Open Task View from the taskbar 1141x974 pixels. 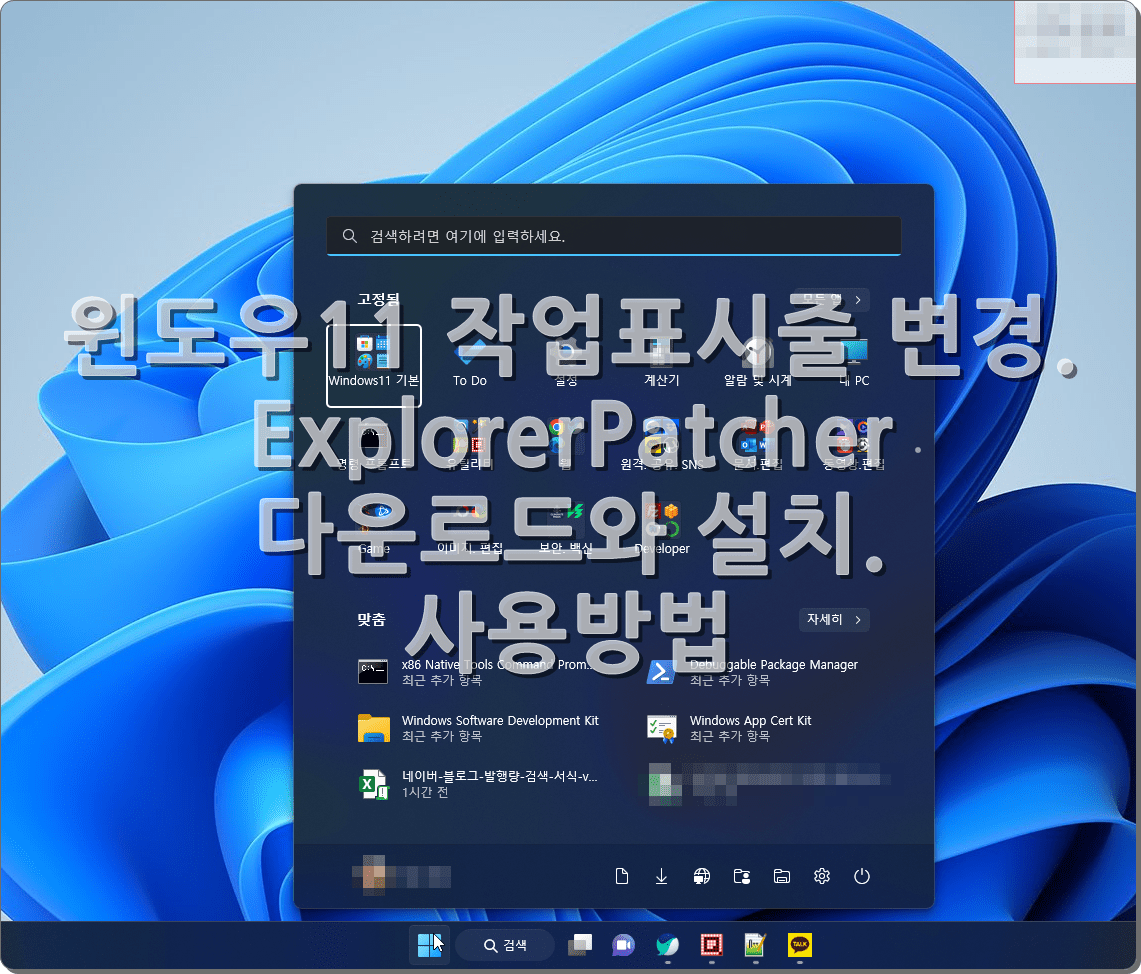(580, 945)
